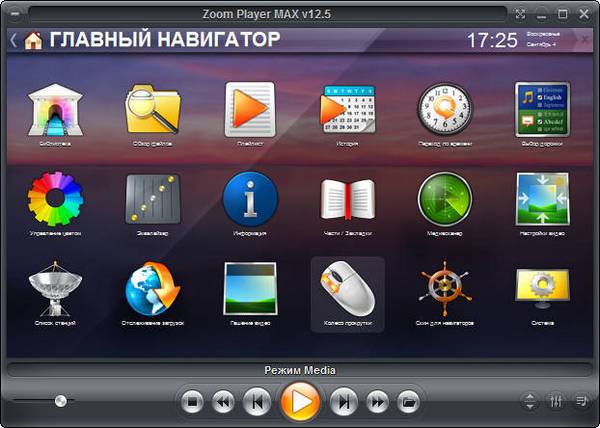Screen dimensions: 600x428
Task: Open the Library temple icon
Action: [x=55, y=110]
